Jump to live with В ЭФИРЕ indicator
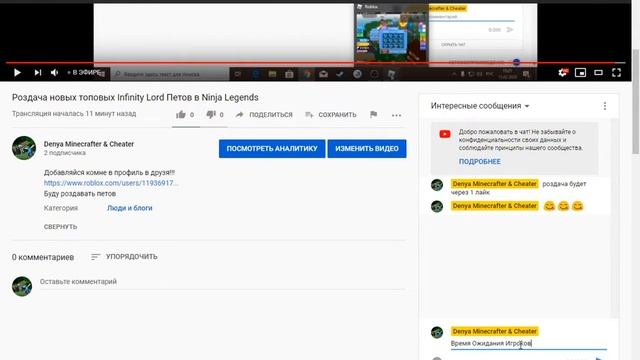Screen dimensions: 640x360 (x=84, y=73)
